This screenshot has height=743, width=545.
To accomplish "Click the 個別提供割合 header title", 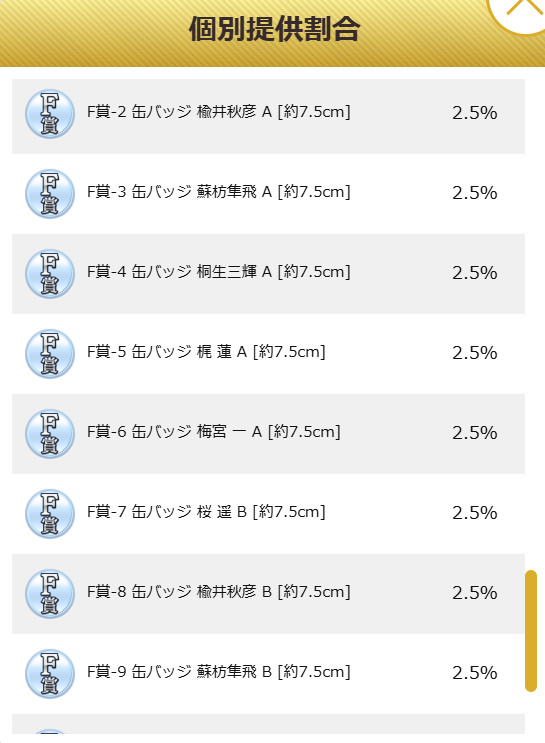I will tap(274, 29).
